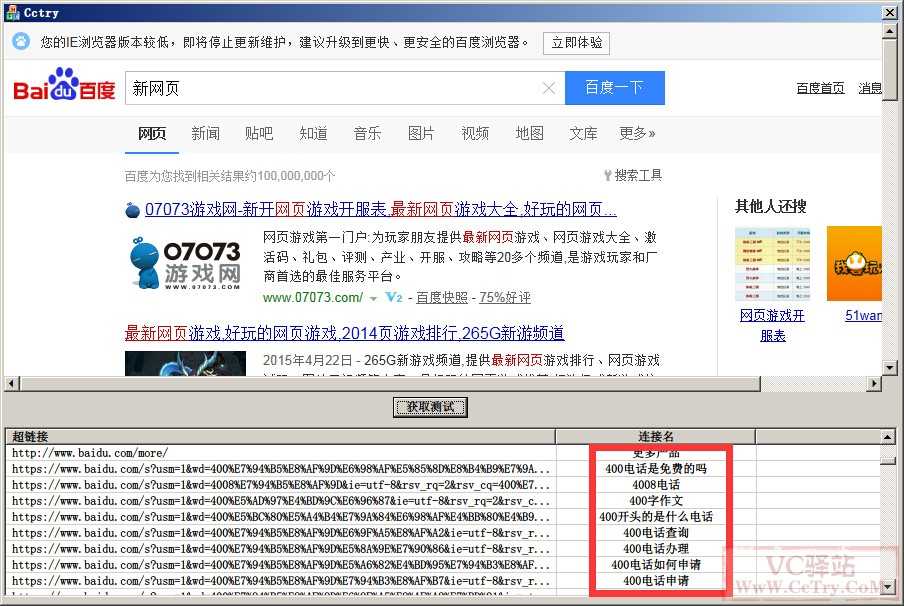Click the 获取测试 button
The height and width of the screenshot is (606, 904).
[x=430, y=407]
